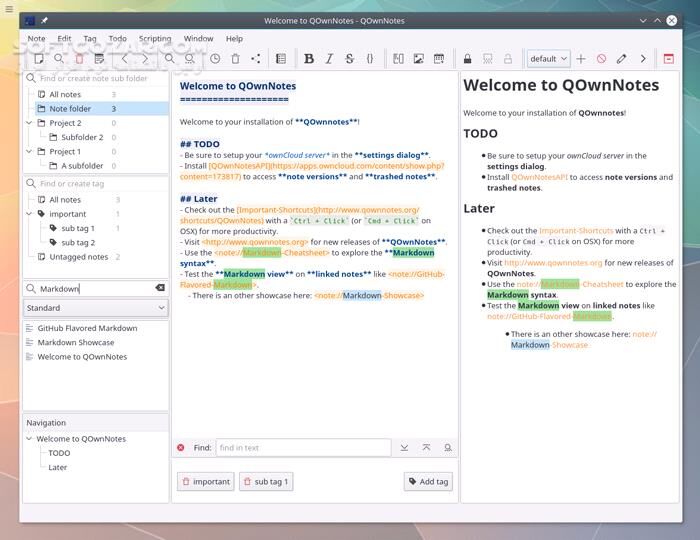700x540 pixels.
Task: Select the Note folder row
Action: coord(101,108)
